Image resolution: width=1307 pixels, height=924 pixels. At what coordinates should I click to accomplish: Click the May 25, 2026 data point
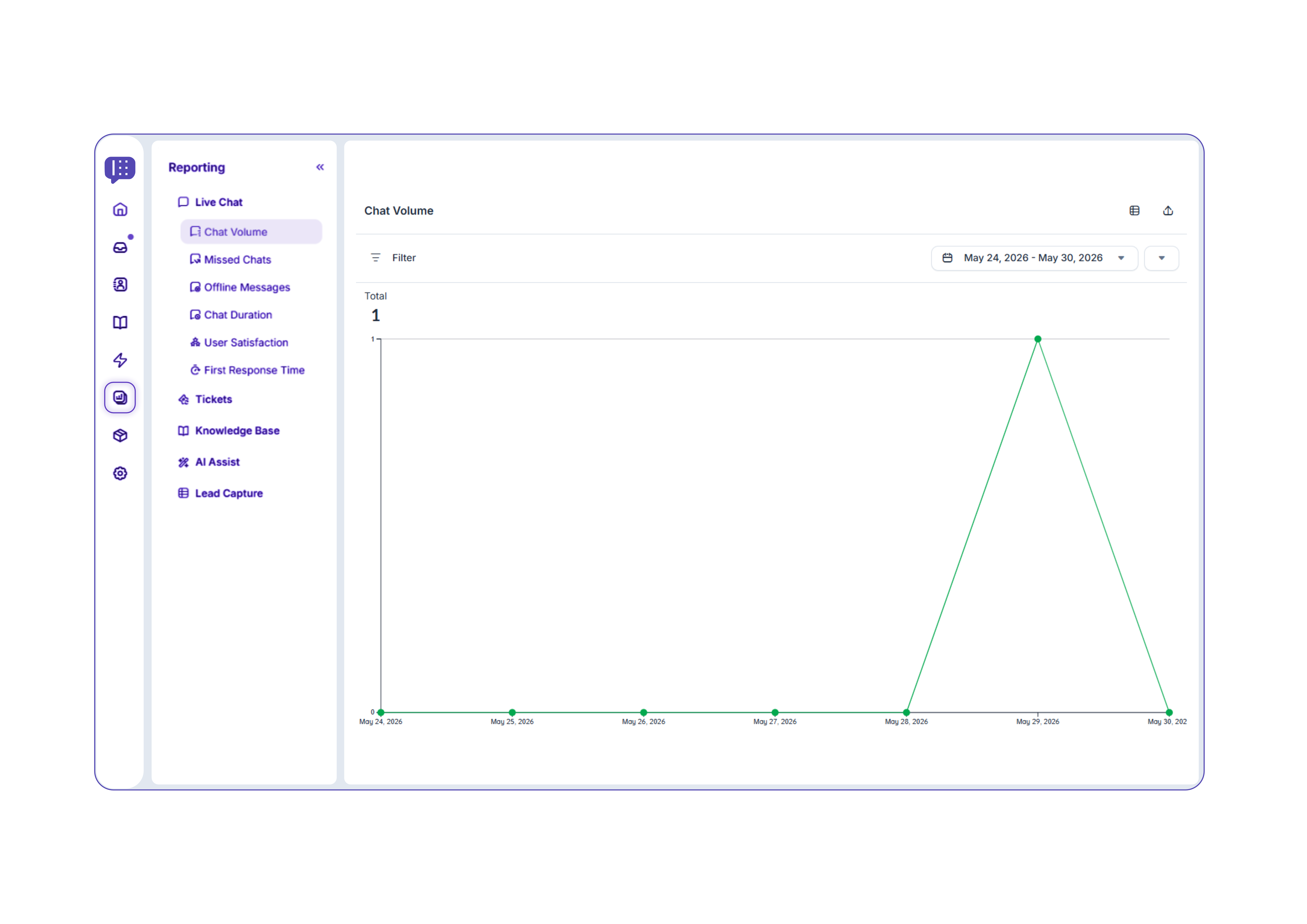[512, 712]
